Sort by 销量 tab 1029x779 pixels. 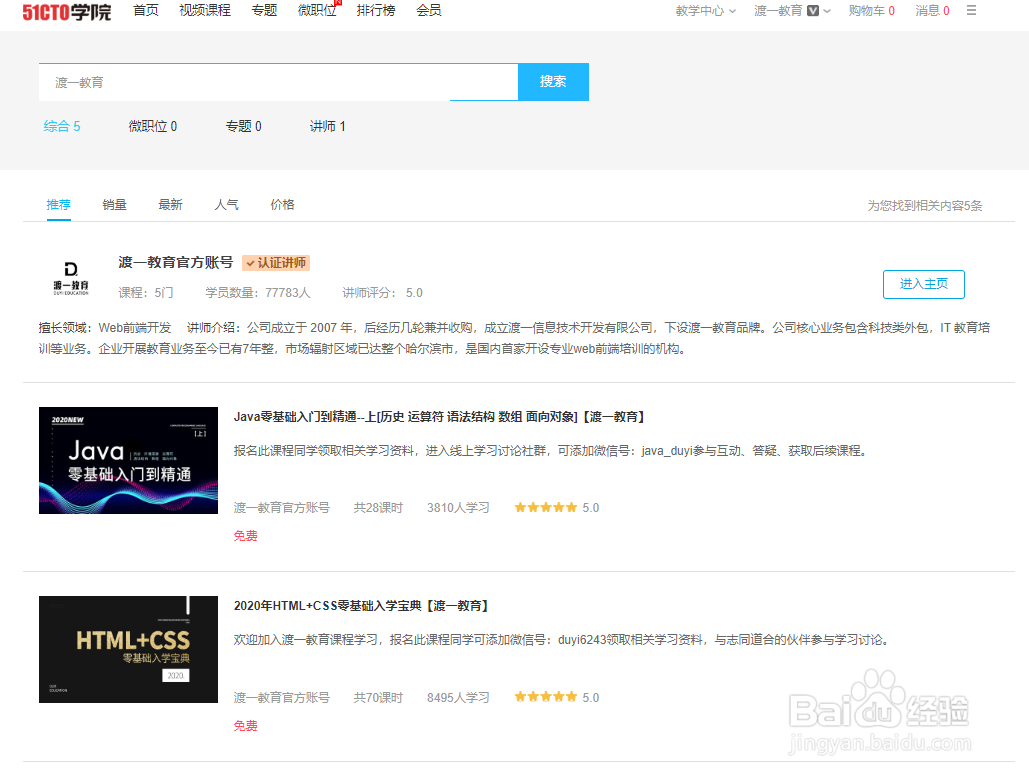coord(114,205)
